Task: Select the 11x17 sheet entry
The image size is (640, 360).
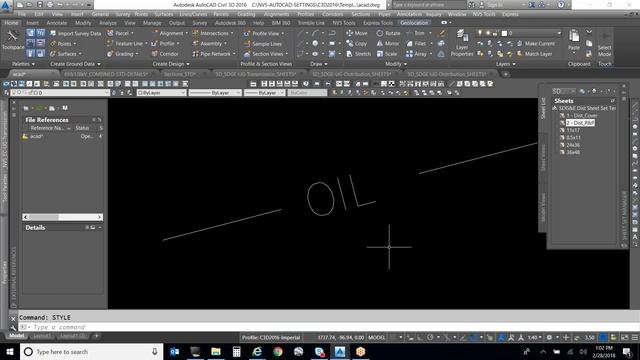Action: pyautogui.click(x=573, y=130)
